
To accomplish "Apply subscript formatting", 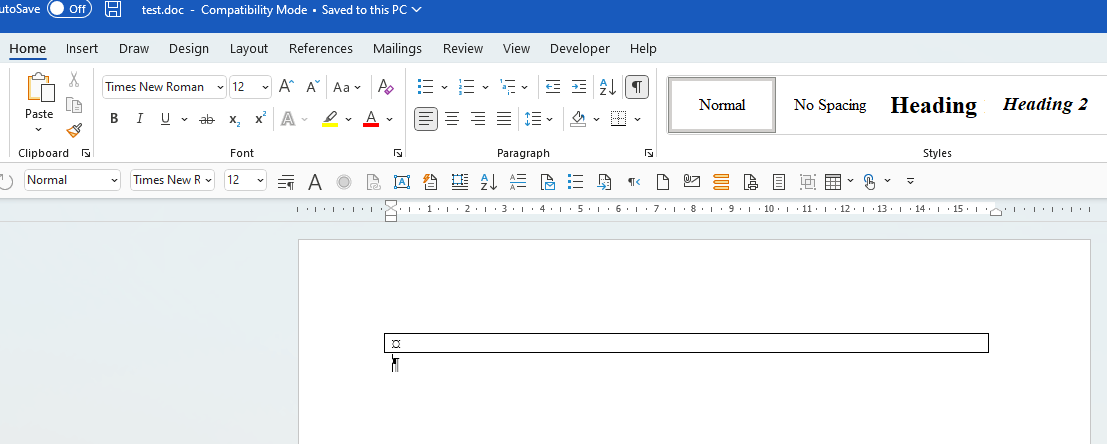I will [234, 119].
